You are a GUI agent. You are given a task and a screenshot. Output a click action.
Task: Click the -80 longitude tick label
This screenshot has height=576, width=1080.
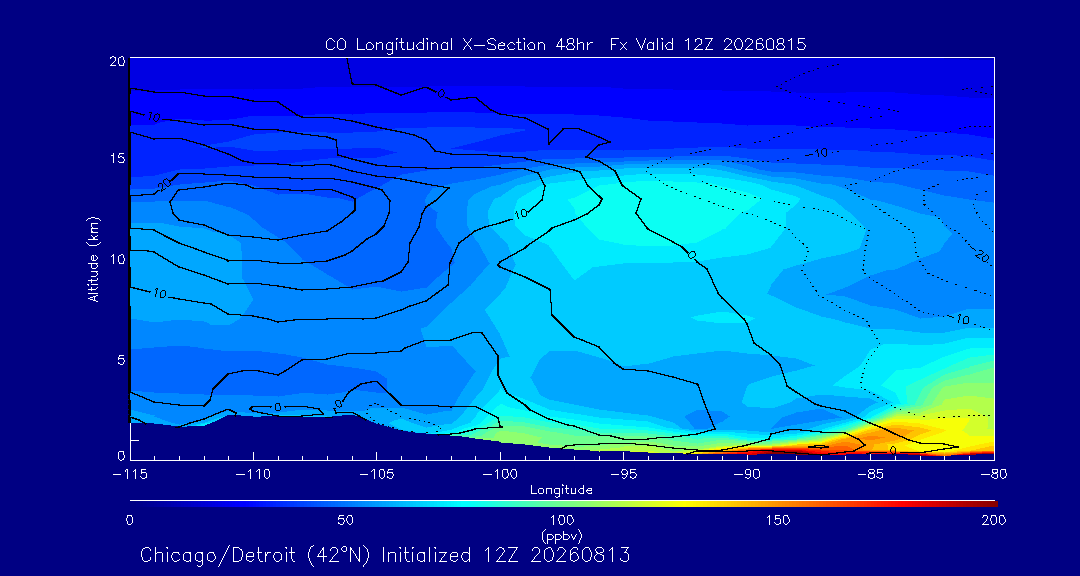click(x=994, y=475)
